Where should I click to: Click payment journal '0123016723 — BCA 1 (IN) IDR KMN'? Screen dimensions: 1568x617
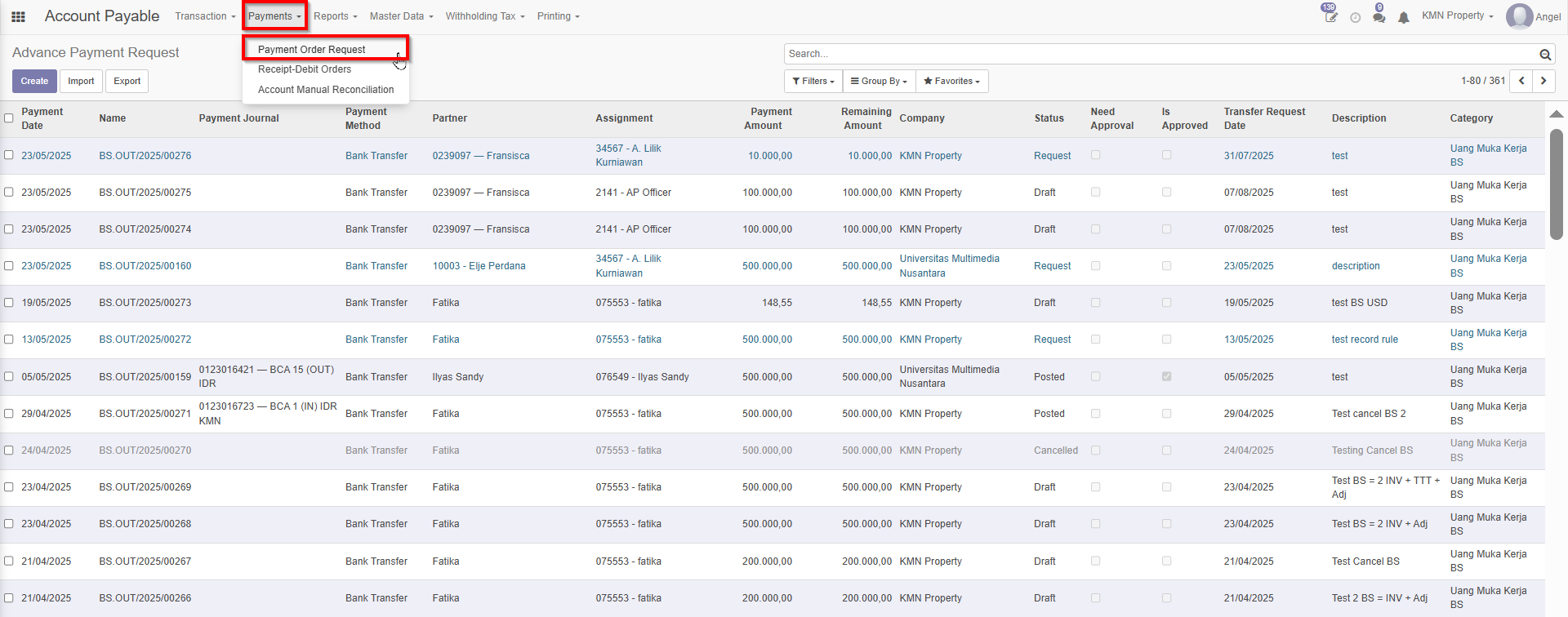tap(268, 414)
